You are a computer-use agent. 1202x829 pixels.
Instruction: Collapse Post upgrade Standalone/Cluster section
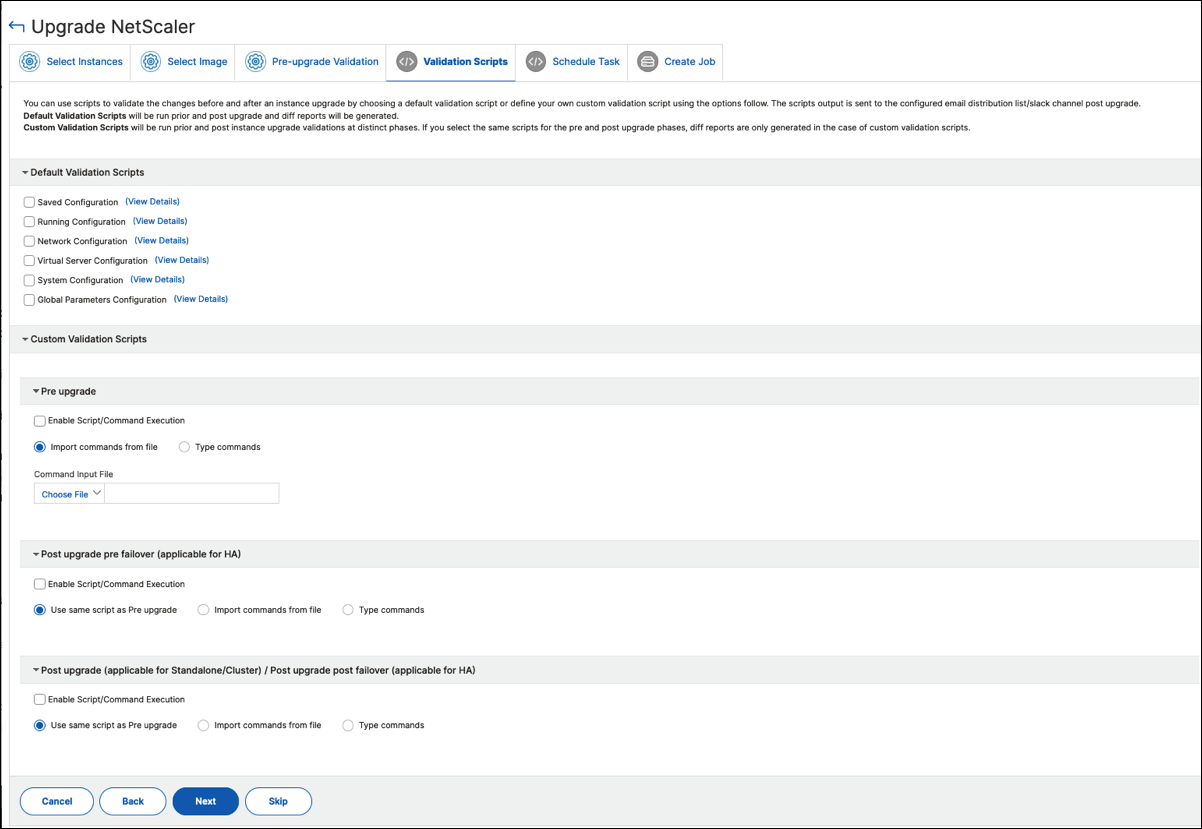pos(36,670)
